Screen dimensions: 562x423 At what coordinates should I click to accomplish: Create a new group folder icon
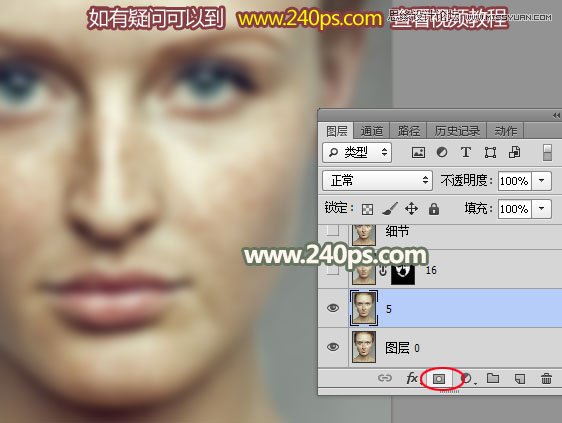click(x=493, y=378)
